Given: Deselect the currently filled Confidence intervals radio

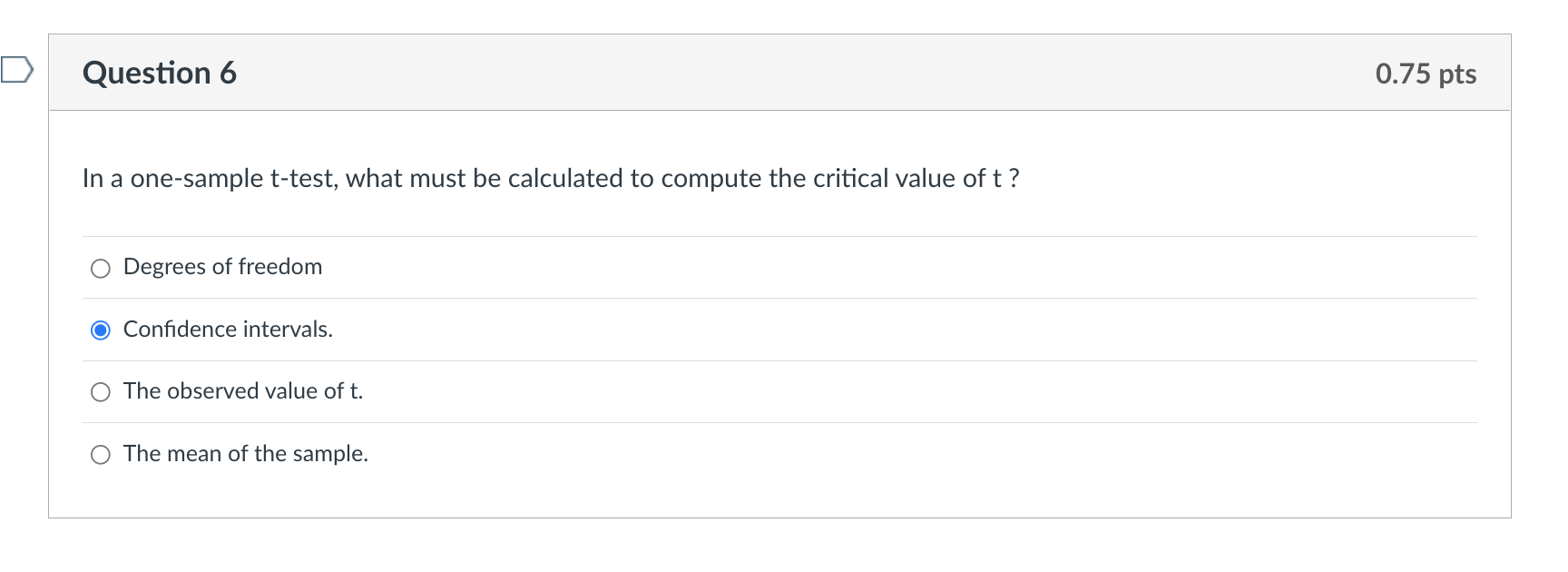Looking at the screenshot, I should (x=101, y=330).
